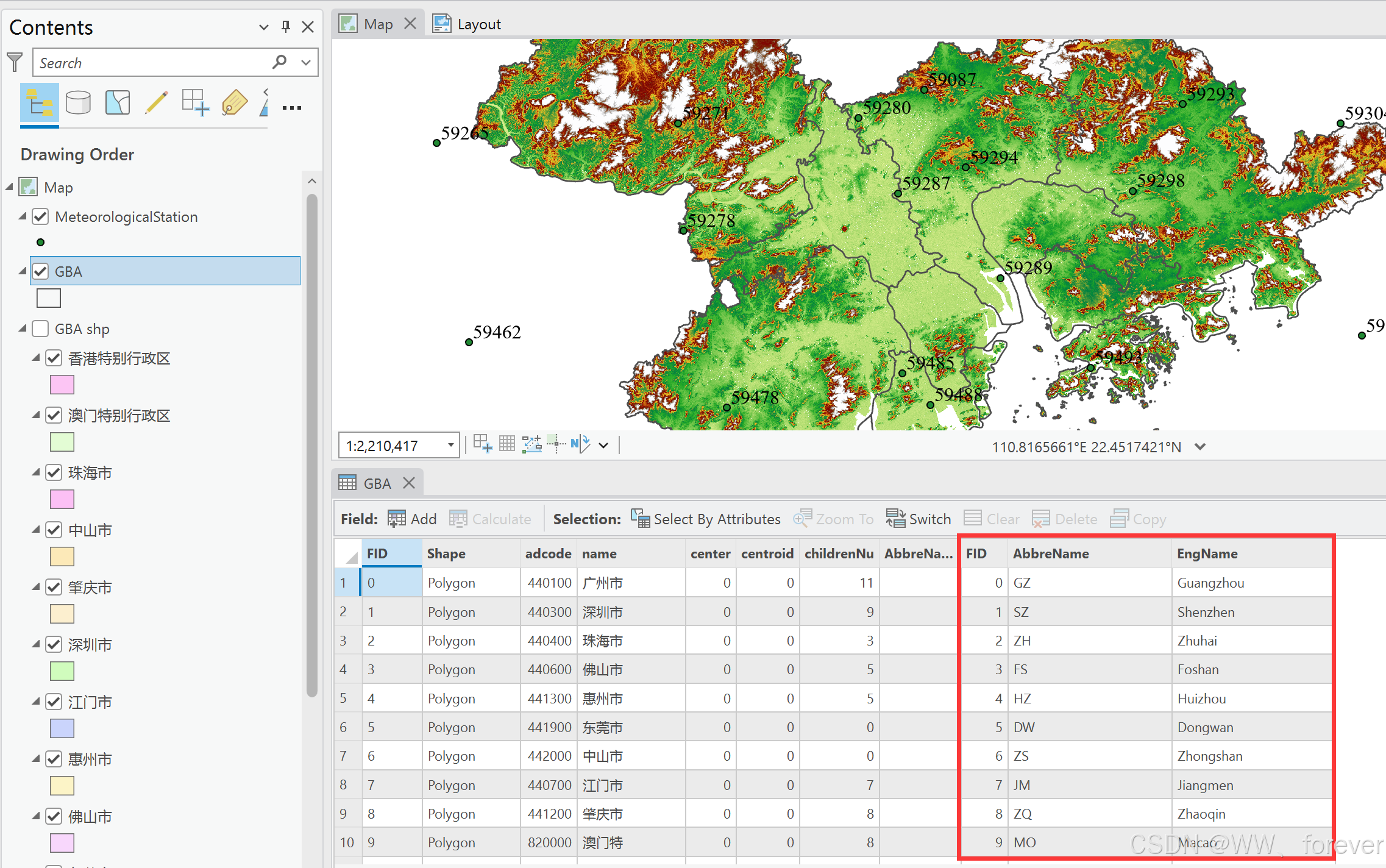Select List By Snapping icon
The height and width of the screenshot is (868, 1386).
(196, 103)
